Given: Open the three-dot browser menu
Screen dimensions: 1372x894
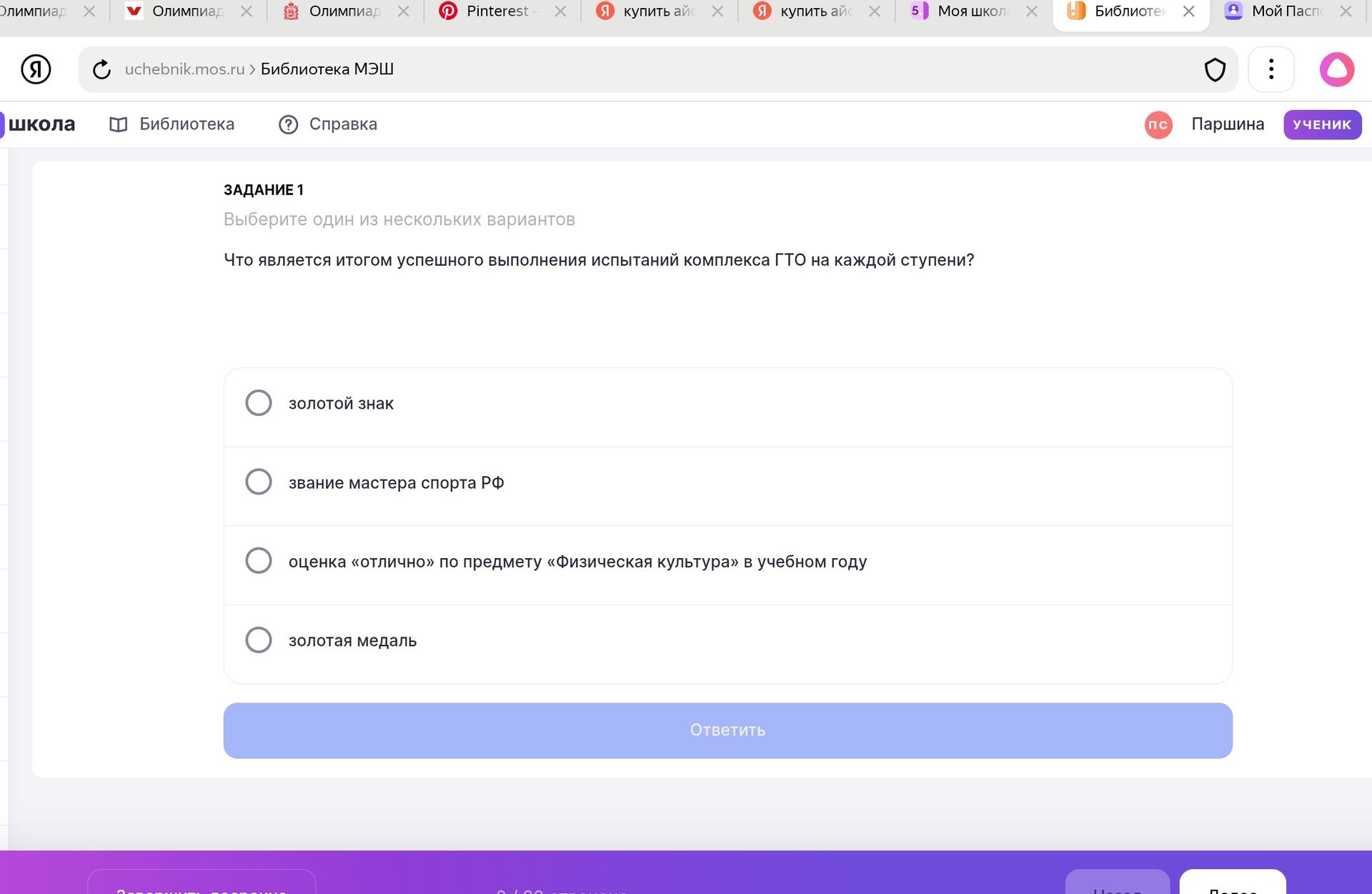Looking at the screenshot, I should point(1271,69).
